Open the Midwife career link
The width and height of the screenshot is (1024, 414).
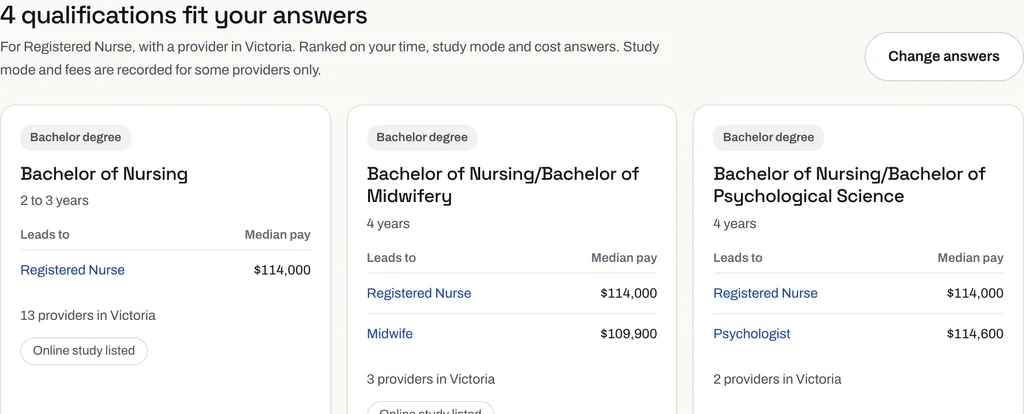point(390,334)
